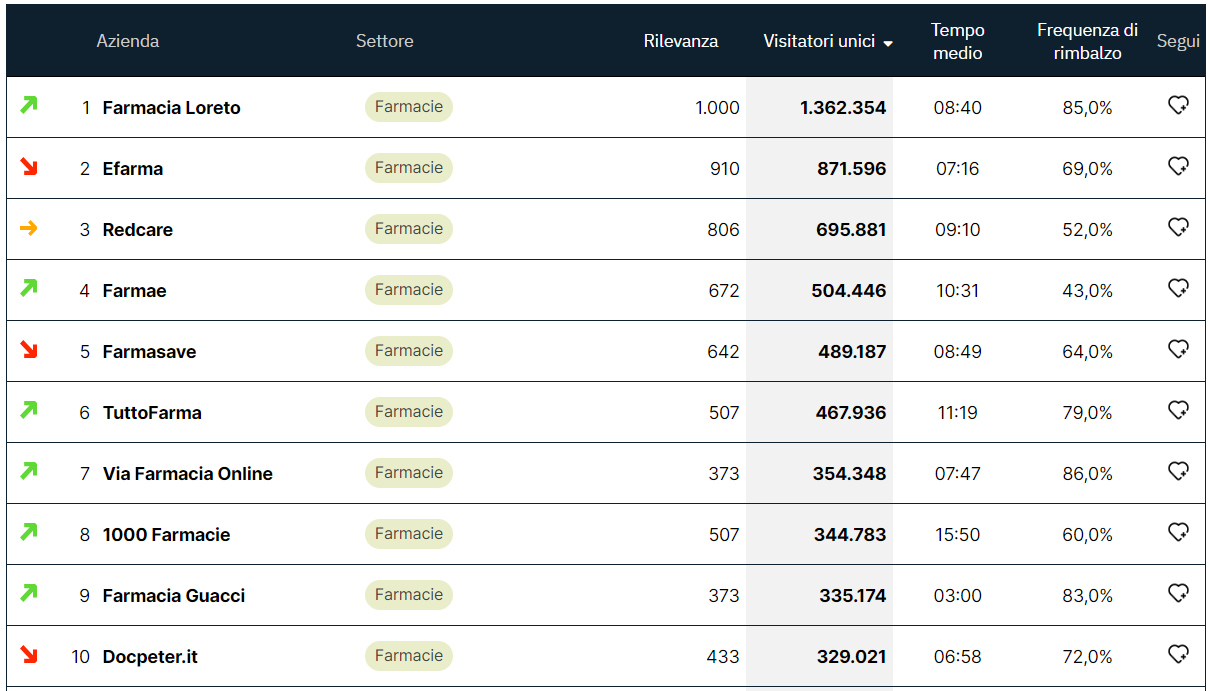Open Farmasave company link
Screen dimensions: 1210x691
pyautogui.click(x=150, y=352)
